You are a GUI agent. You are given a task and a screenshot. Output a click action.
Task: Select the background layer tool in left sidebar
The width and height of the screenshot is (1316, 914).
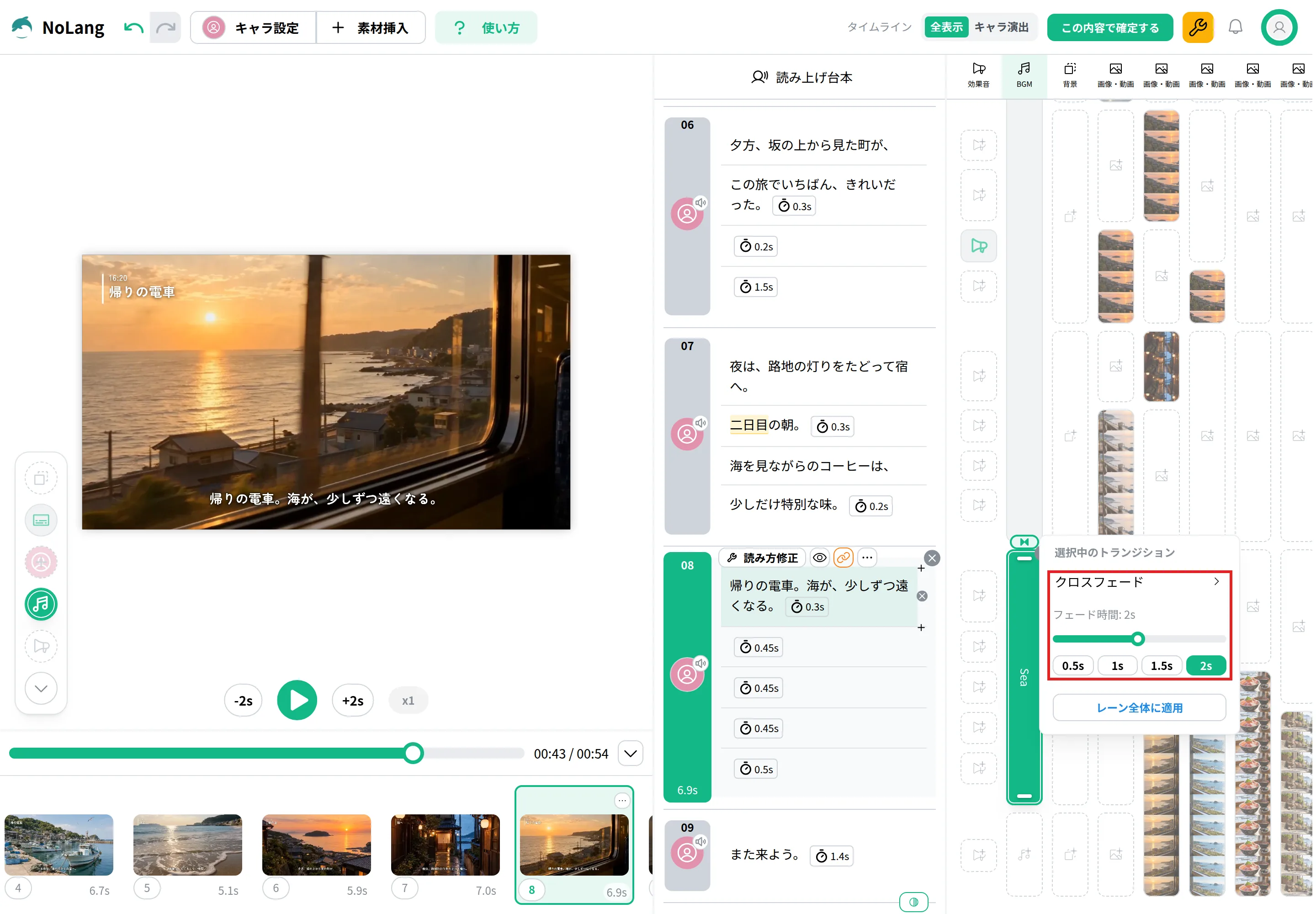[x=41, y=478]
